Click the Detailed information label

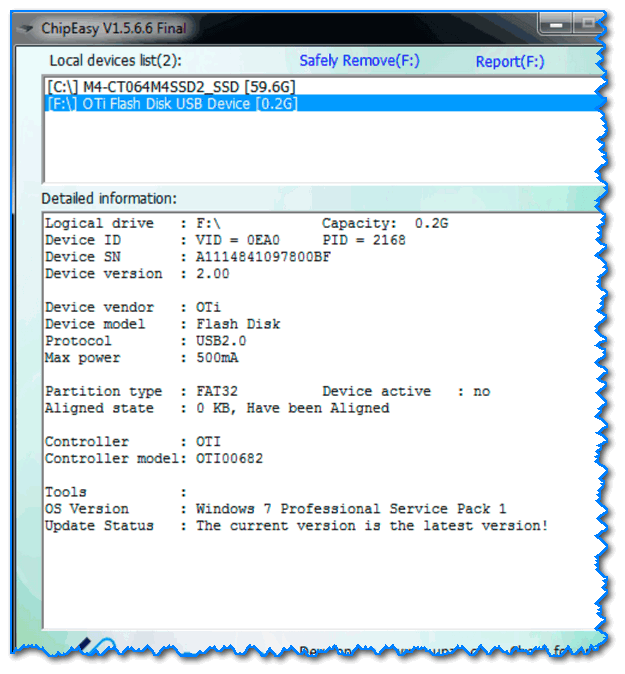(x=109, y=199)
